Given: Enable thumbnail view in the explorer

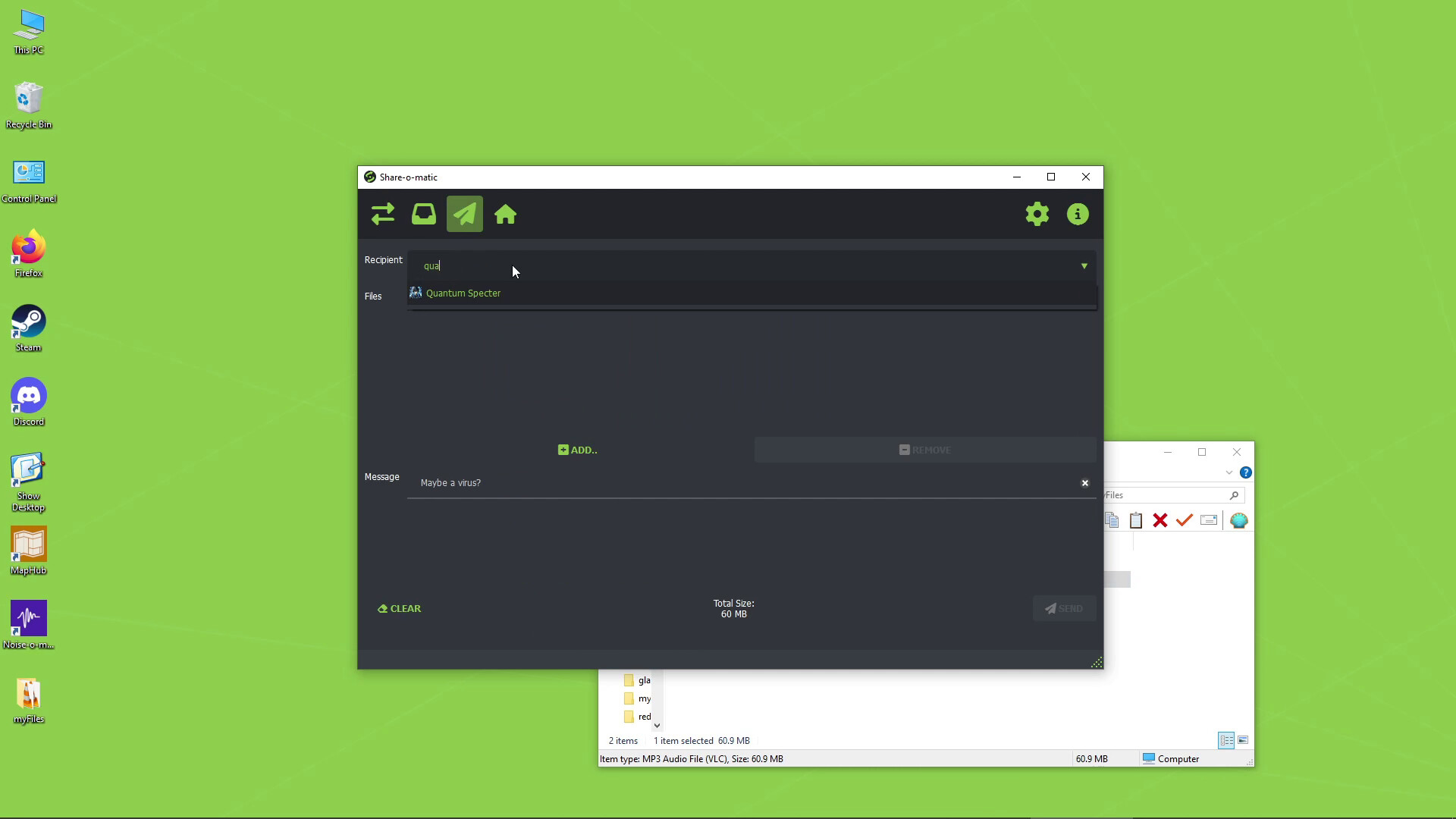Looking at the screenshot, I should 1244,740.
